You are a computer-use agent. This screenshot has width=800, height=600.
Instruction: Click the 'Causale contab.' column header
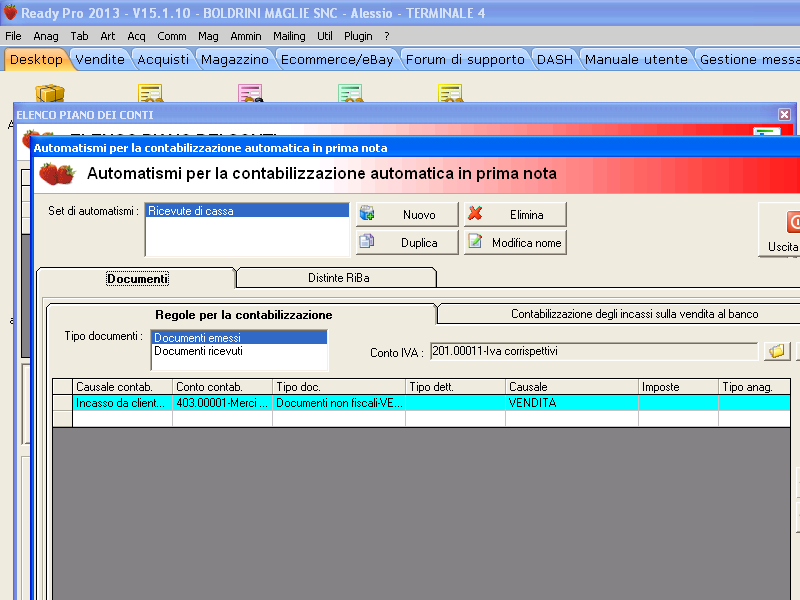click(x=122, y=387)
